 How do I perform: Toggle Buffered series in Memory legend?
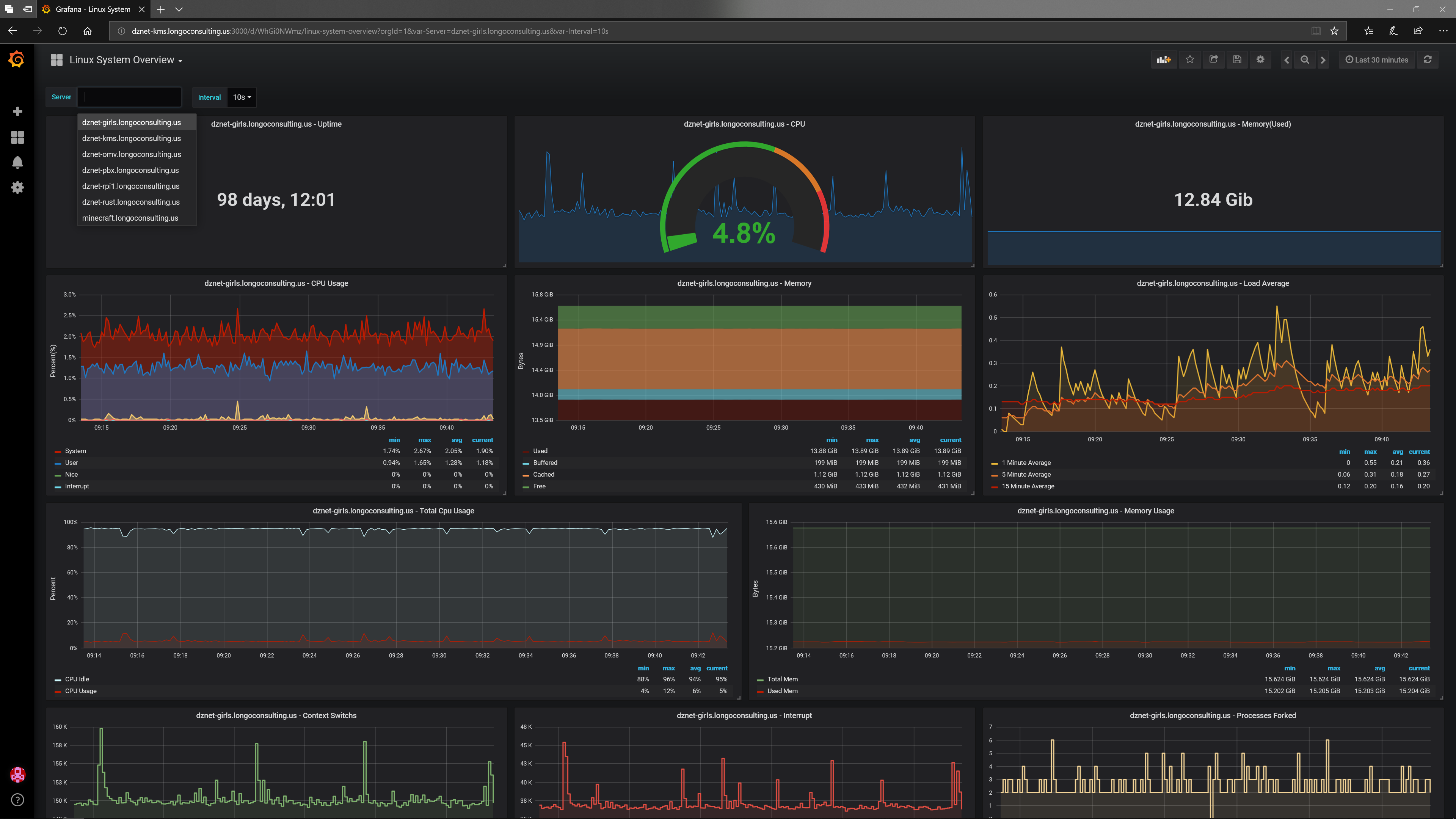(545, 463)
